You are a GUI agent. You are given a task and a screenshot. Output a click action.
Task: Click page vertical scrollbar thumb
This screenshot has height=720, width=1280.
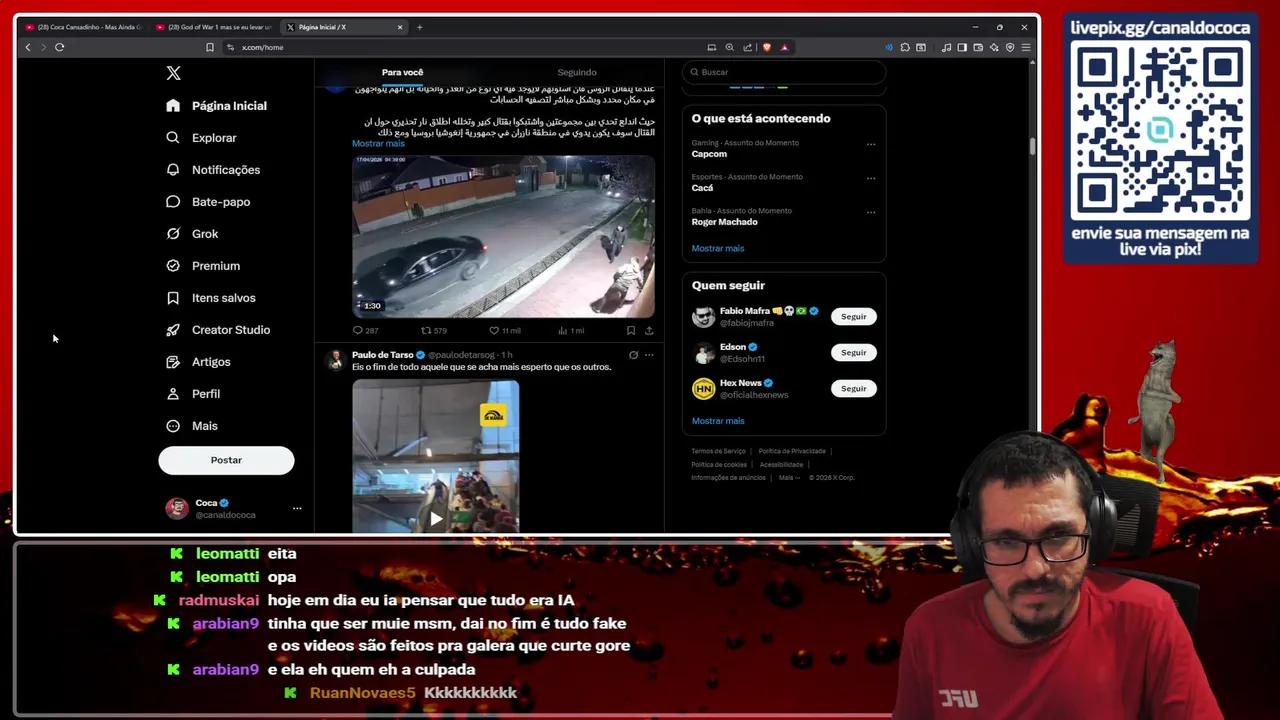(1032, 146)
